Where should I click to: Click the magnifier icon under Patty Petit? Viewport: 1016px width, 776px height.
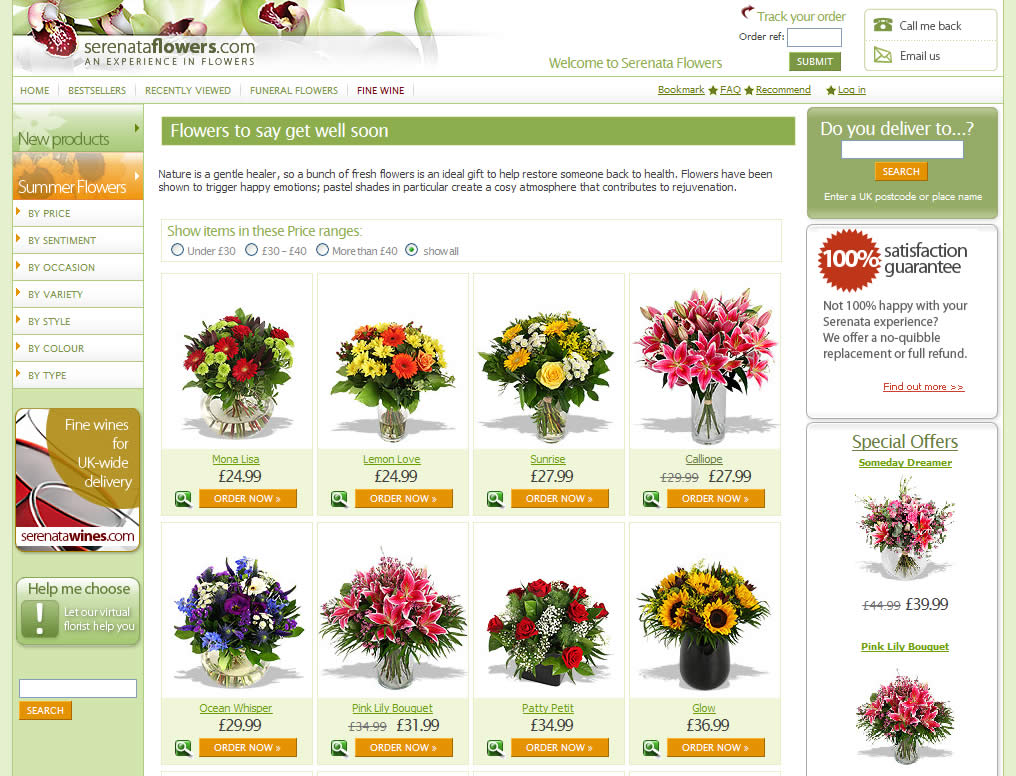click(496, 747)
